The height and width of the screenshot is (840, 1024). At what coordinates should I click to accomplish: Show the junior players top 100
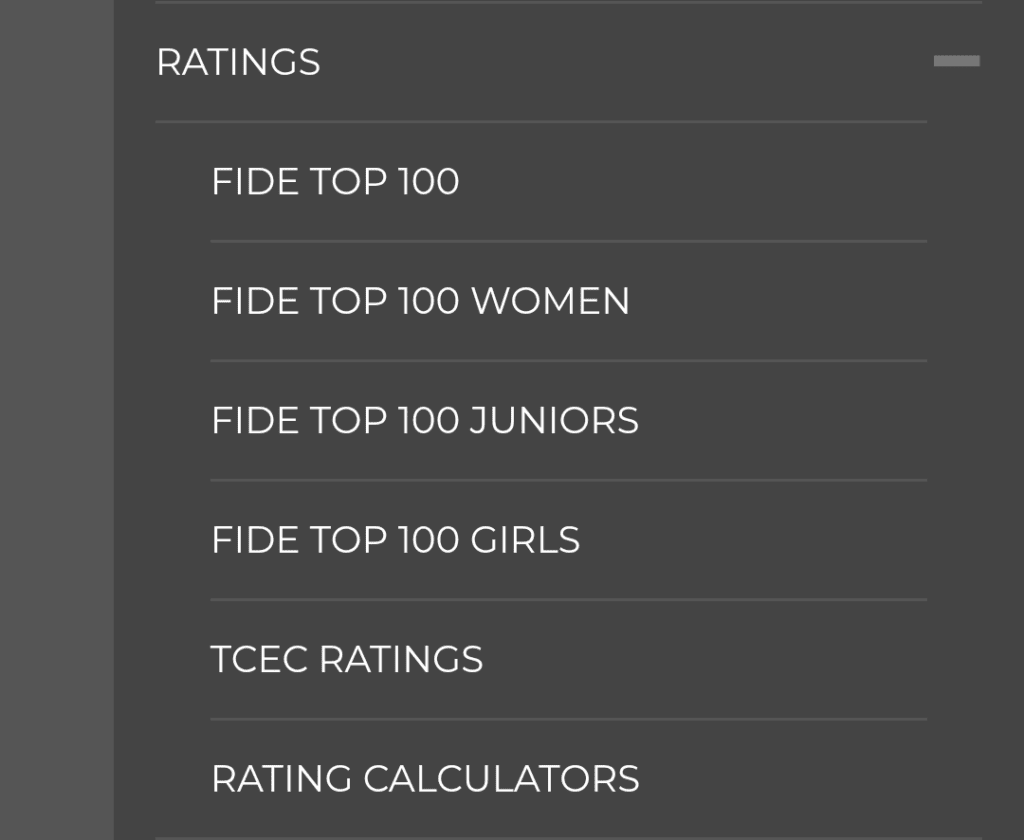coord(424,421)
